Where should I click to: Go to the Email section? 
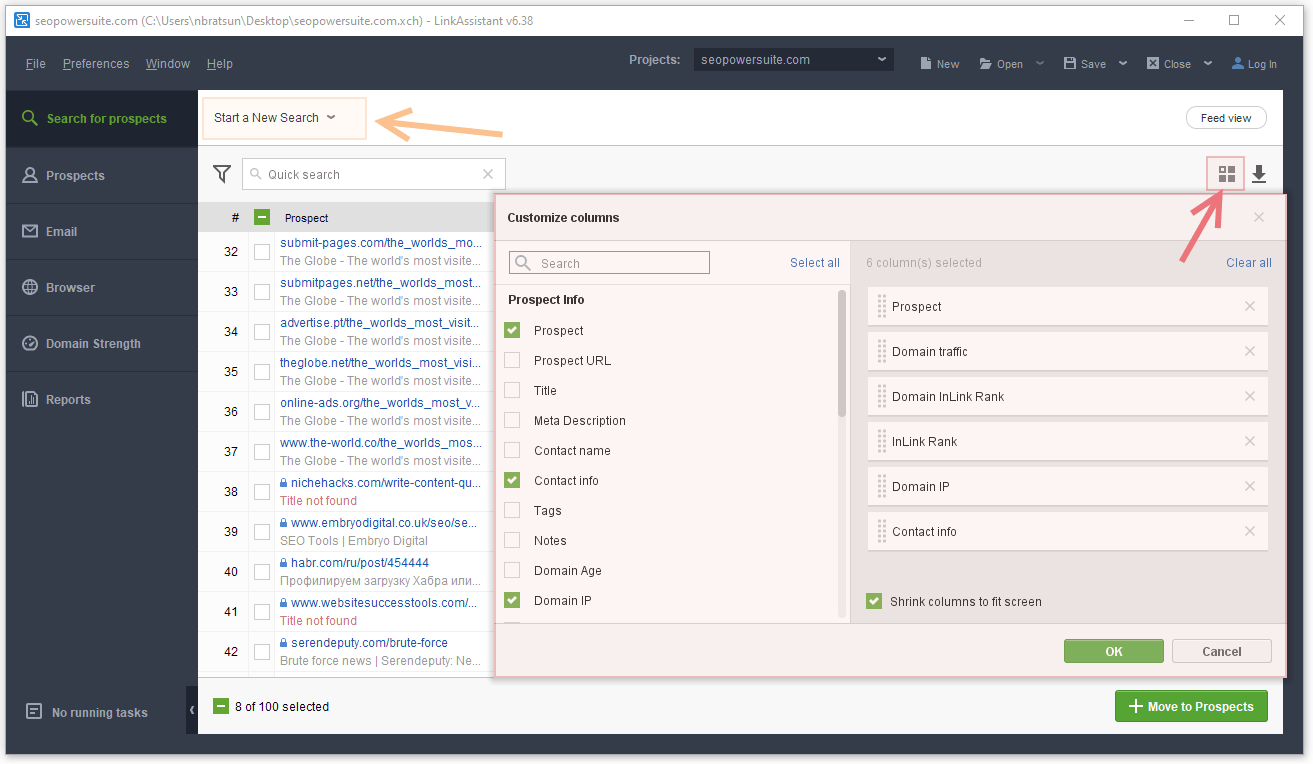pos(61,232)
